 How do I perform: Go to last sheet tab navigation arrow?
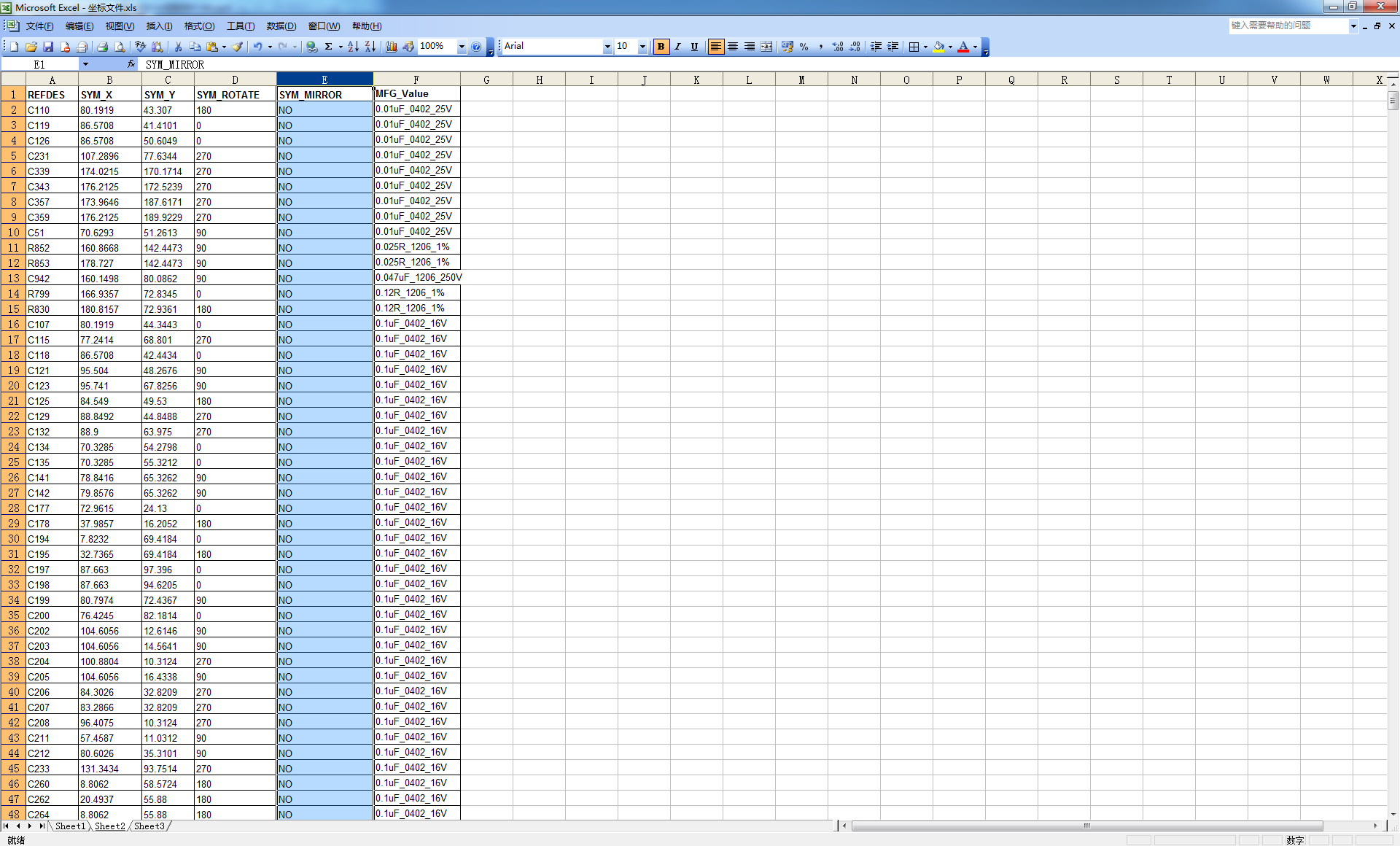tap(42, 826)
